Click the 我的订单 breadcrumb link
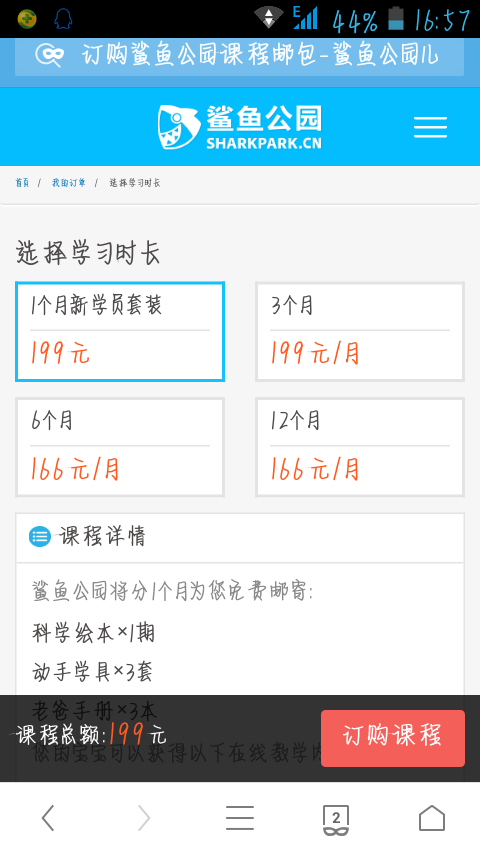Screen dimensions: 480x854 (69, 183)
